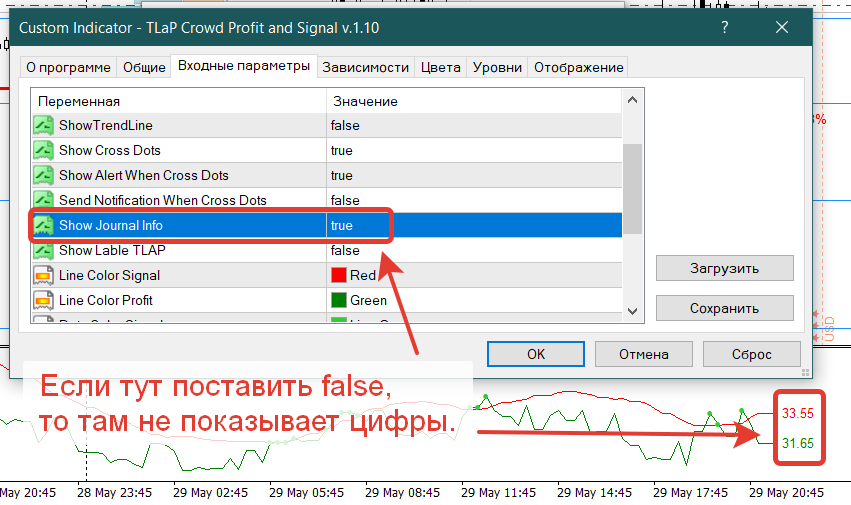Click the 29 May 11:45 time axis label
This screenshot has width=851, height=505.
pyautogui.click(x=498, y=493)
